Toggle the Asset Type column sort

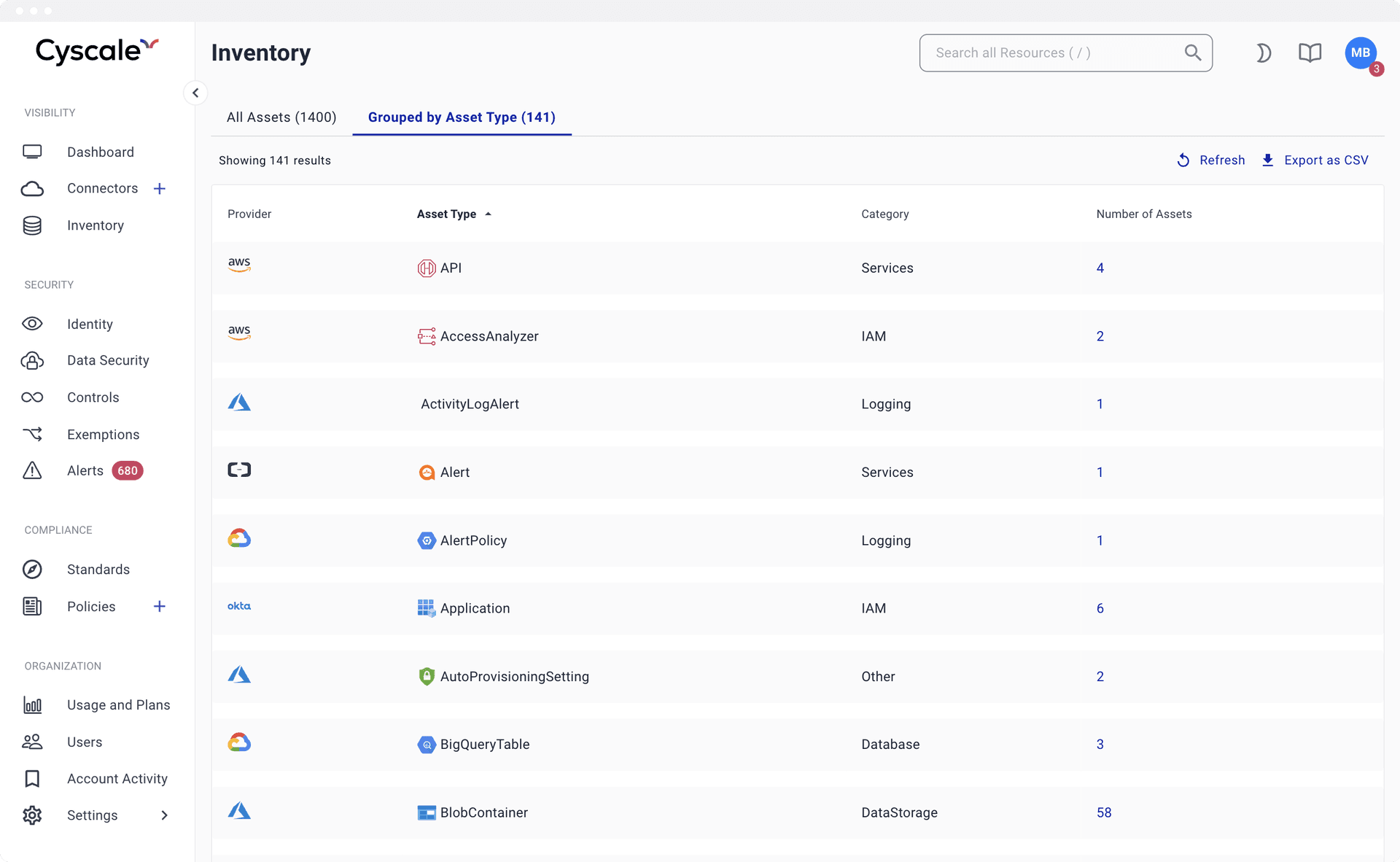click(x=454, y=214)
